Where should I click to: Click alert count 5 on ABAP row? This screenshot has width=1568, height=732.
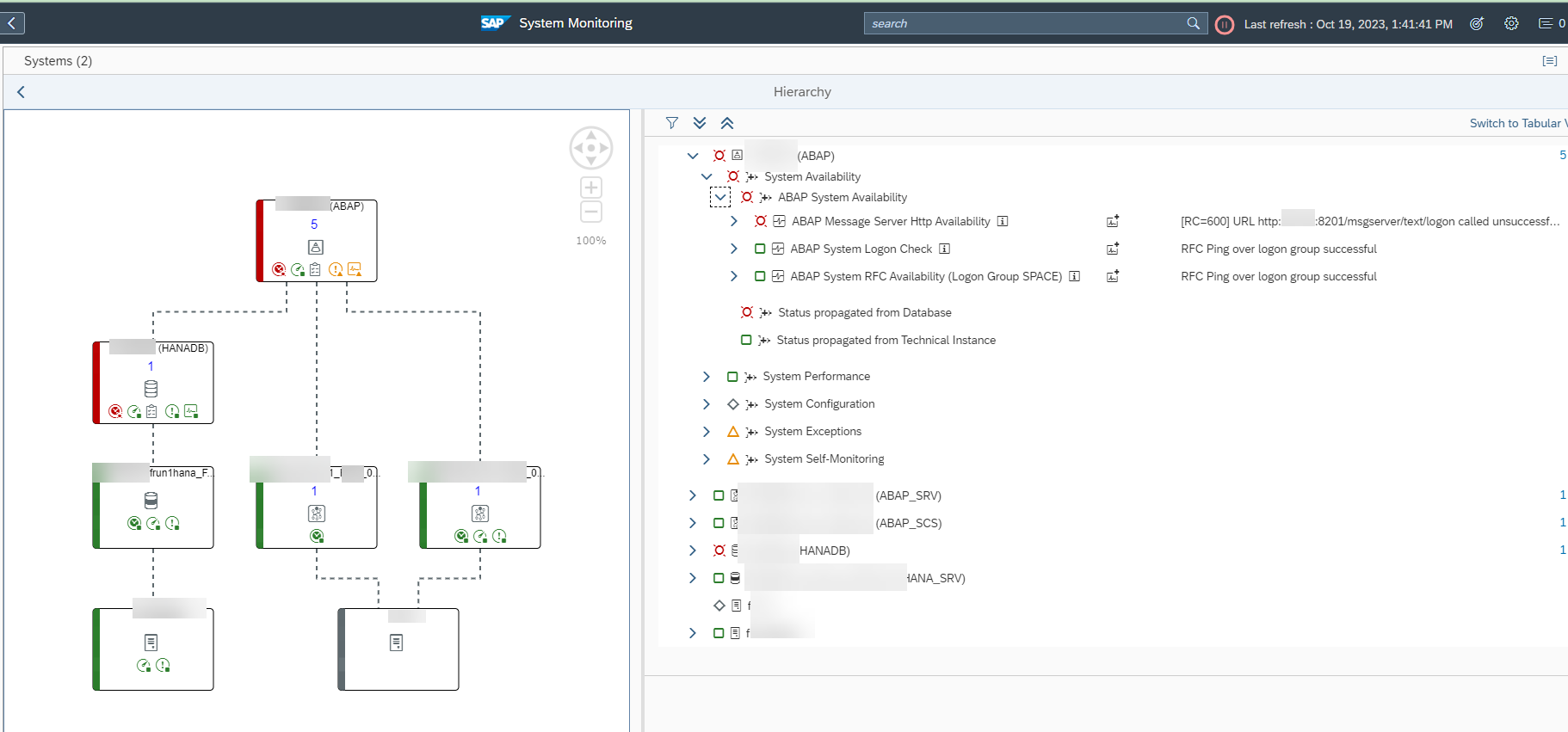(1563, 155)
